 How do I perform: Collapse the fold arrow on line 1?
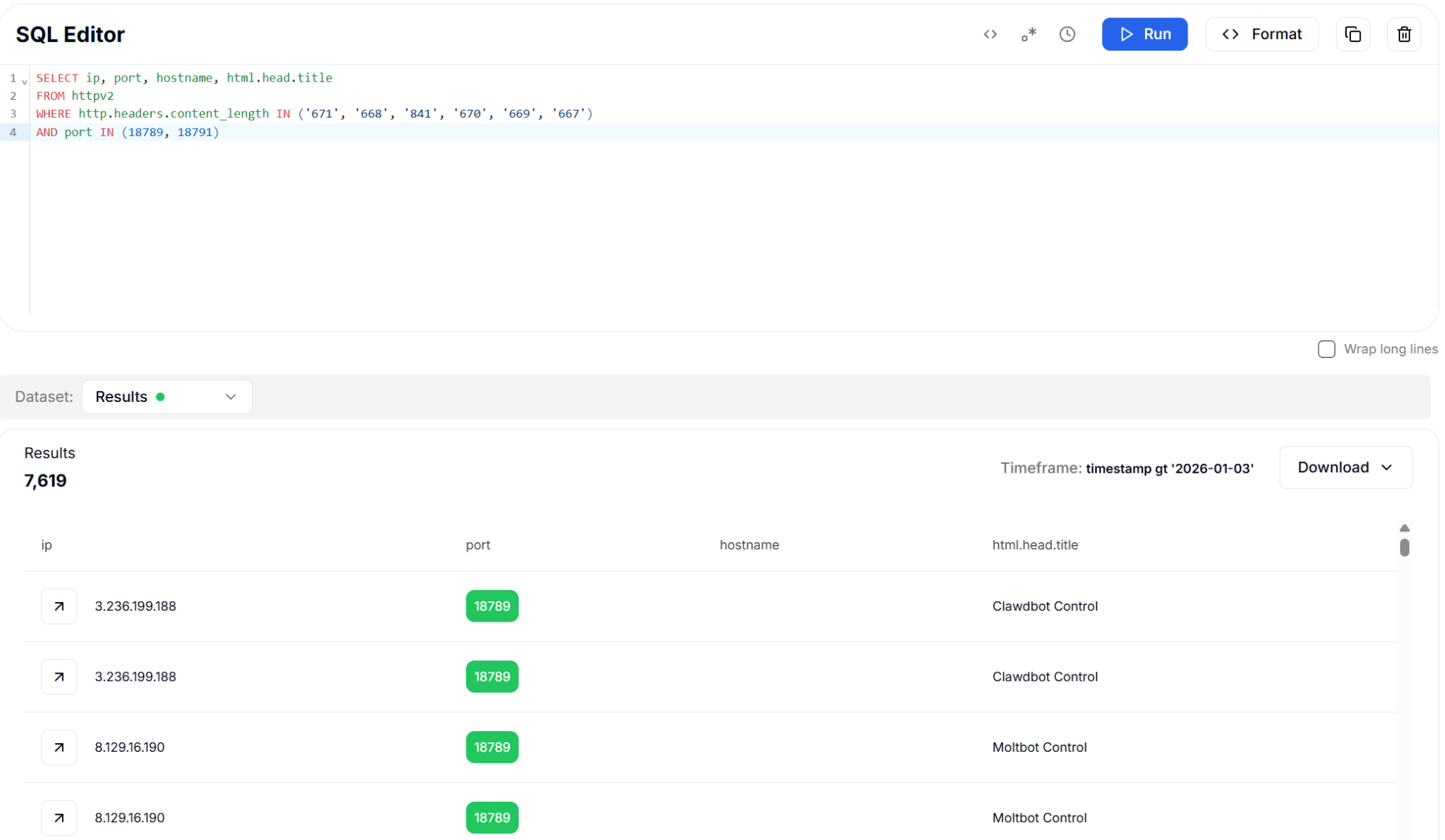(x=25, y=82)
